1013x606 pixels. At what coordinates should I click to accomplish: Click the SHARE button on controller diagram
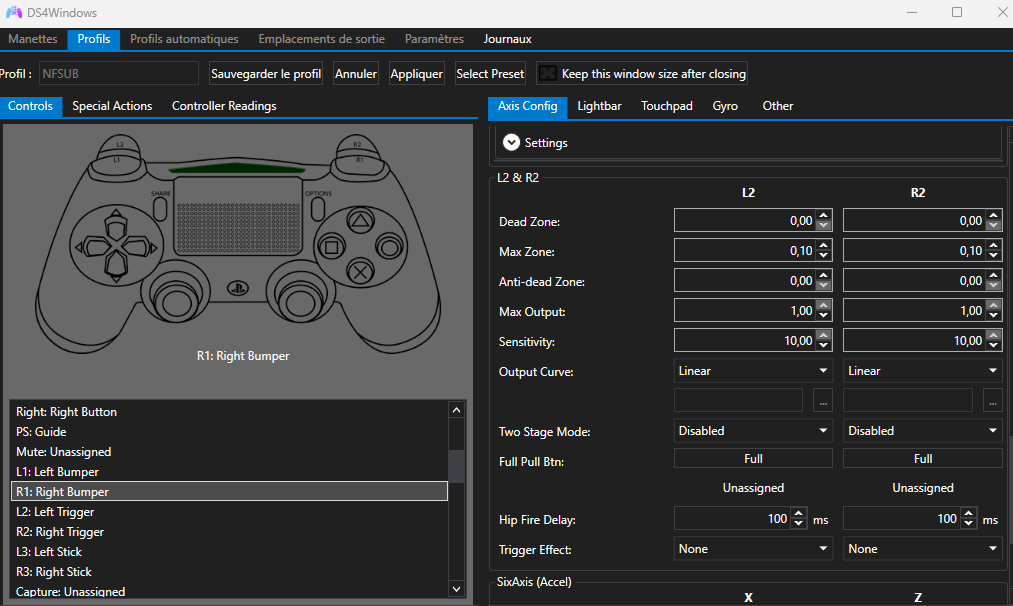pyautogui.click(x=160, y=207)
